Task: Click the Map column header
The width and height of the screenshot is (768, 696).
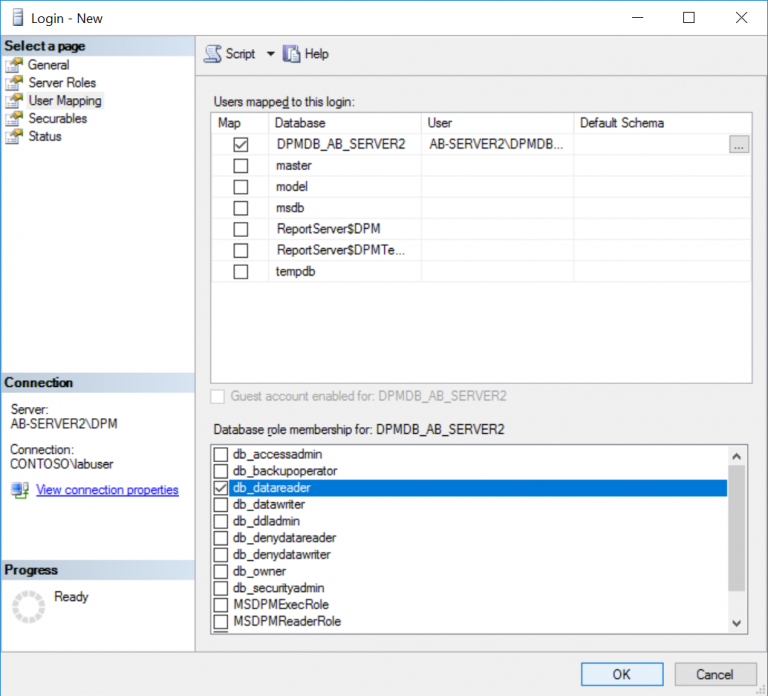Action: [240, 123]
